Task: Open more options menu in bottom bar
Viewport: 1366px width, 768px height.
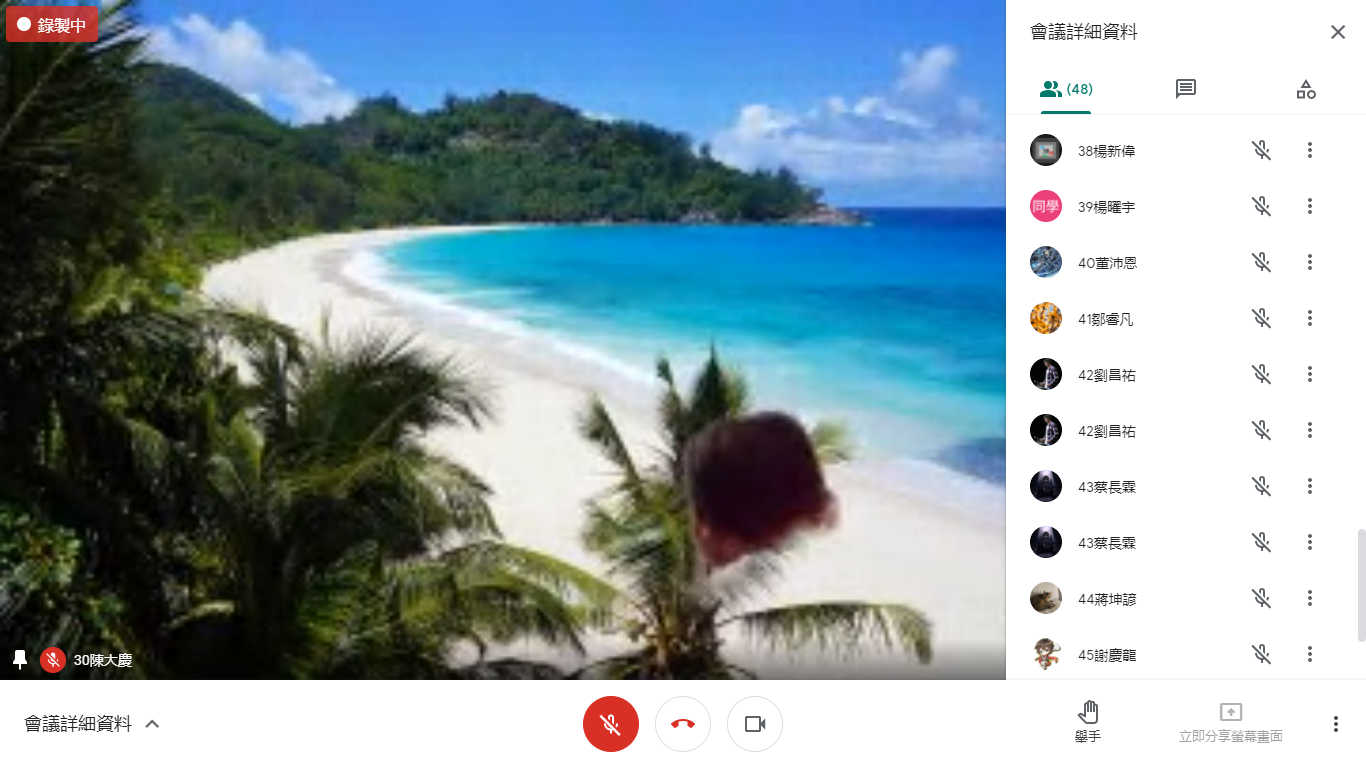Action: tap(1336, 724)
